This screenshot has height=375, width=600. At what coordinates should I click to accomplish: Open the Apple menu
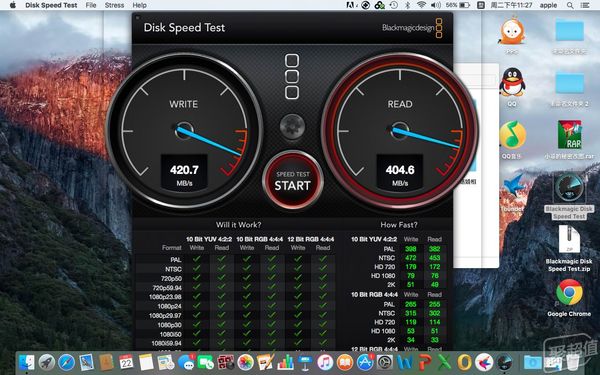(x=13, y=5)
